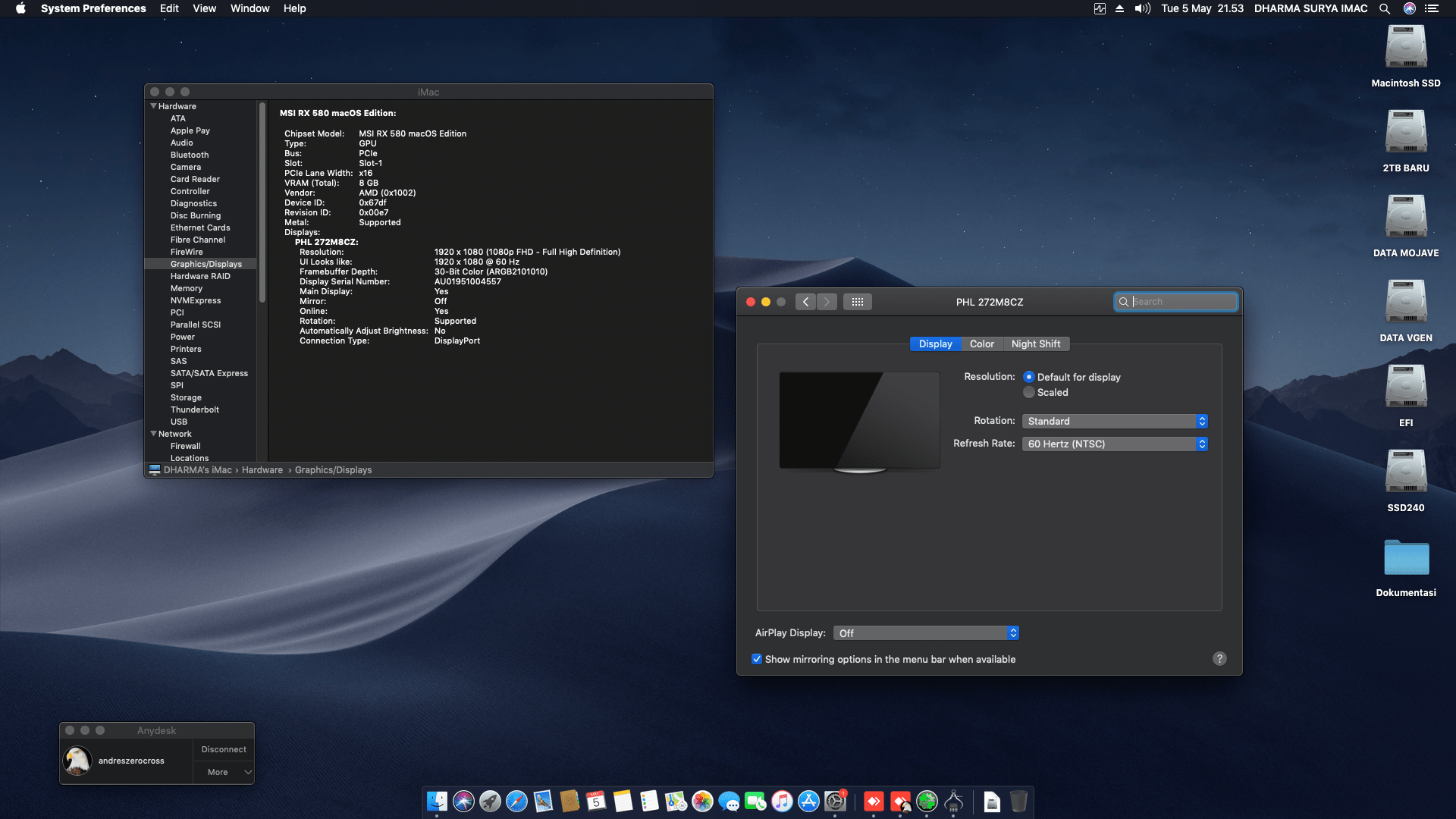Open the Refresh Rate dropdown
Screen dimensions: 1456x819
click(1114, 444)
